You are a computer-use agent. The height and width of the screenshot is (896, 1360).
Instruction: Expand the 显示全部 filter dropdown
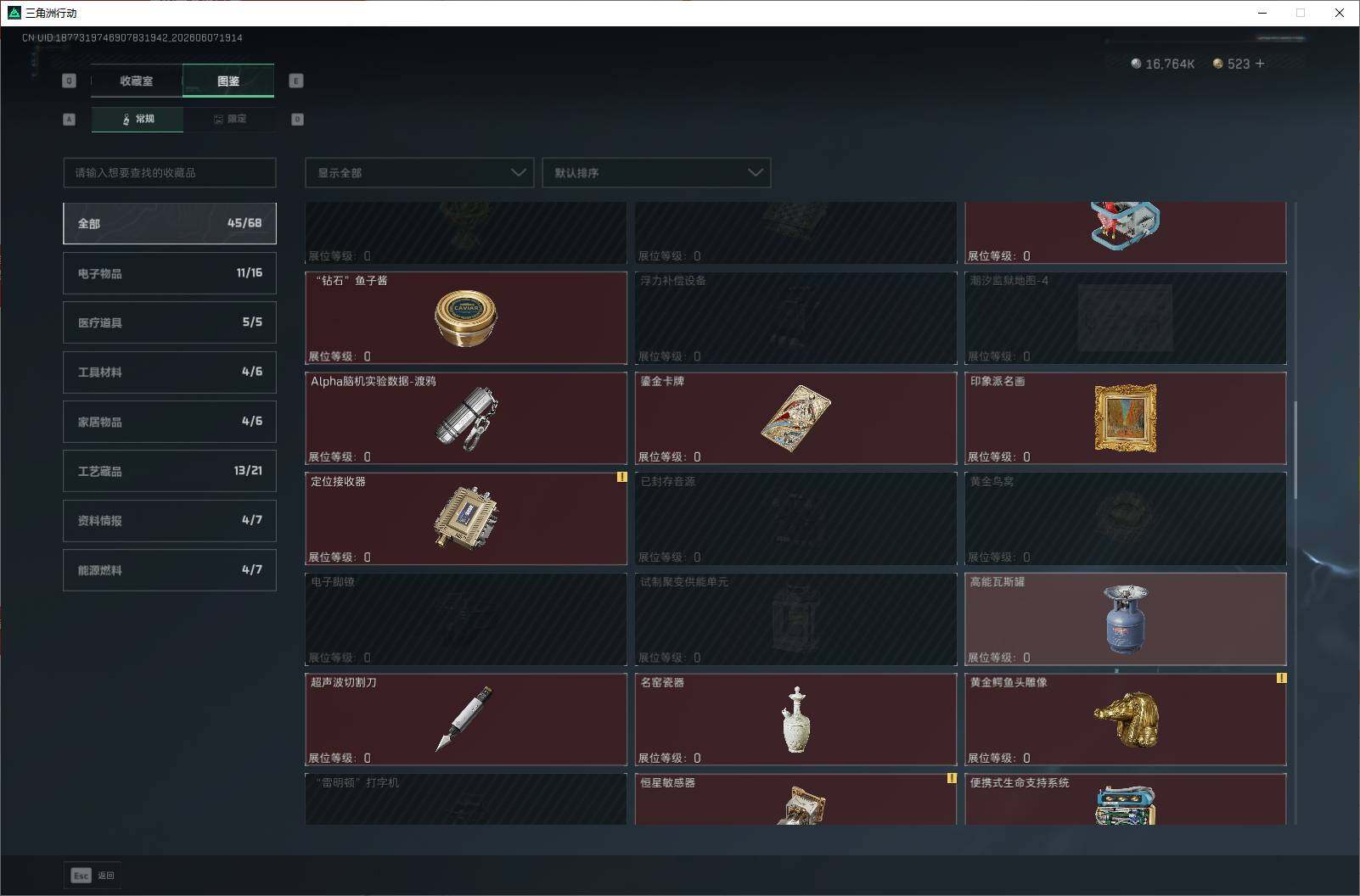419,172
